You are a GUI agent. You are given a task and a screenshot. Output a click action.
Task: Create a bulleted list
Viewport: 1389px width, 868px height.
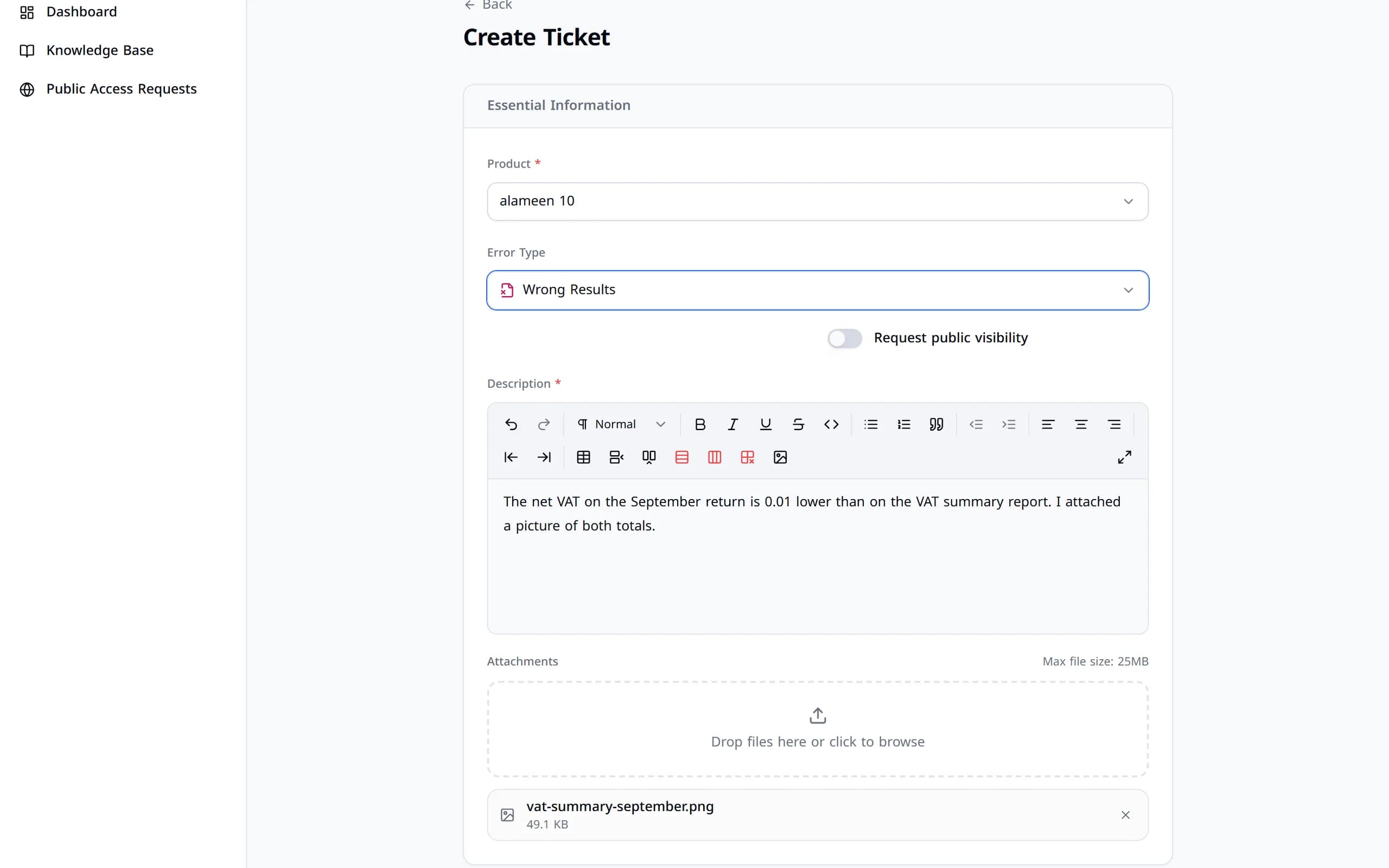tap(871, 424)
